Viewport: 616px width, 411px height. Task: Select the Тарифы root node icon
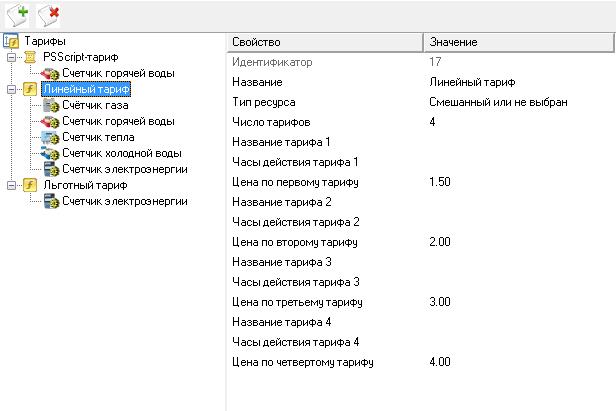coord(11,41)
